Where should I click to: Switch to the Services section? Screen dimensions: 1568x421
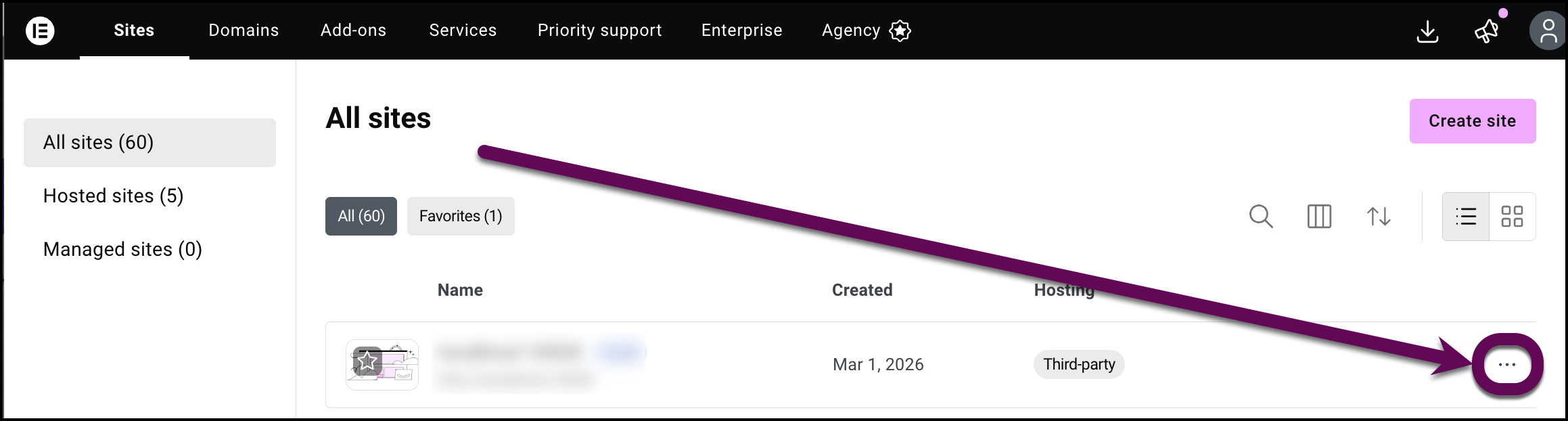click(x=462, y=30)
